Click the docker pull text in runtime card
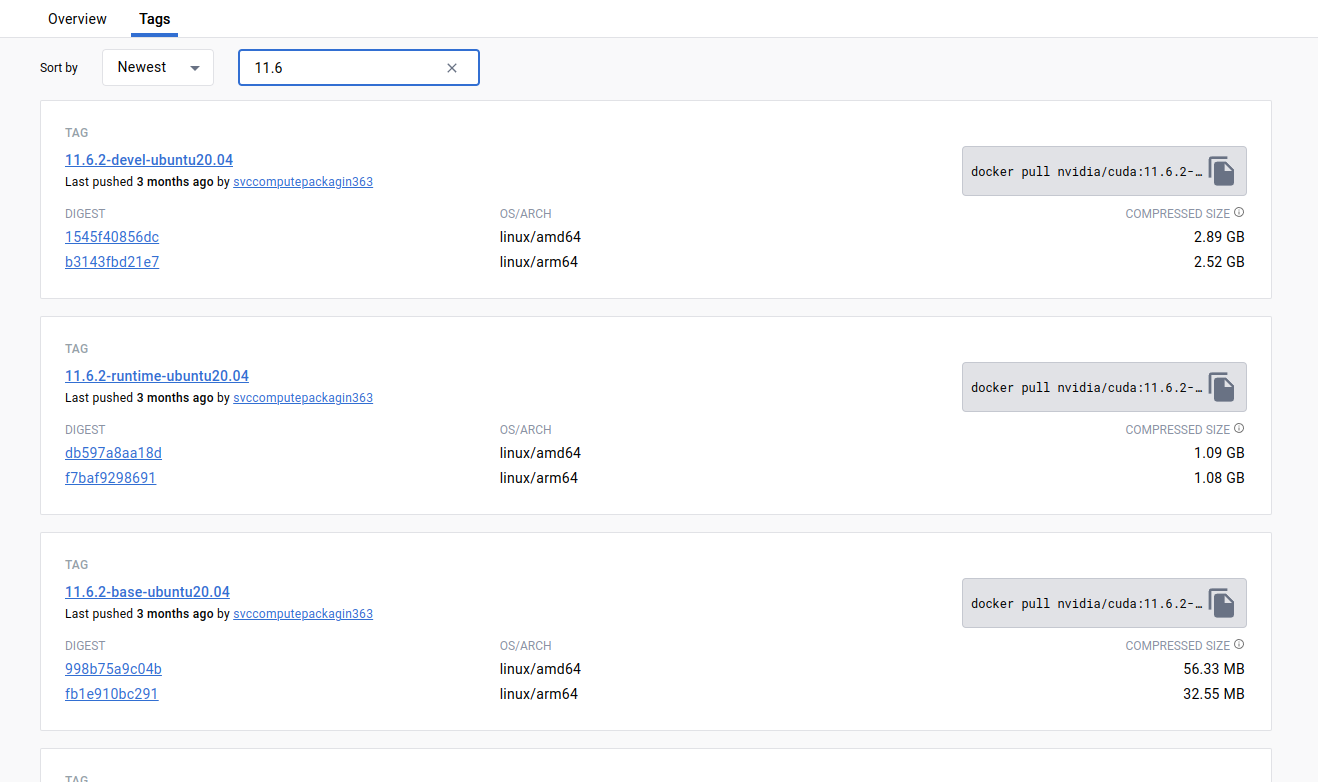The image size is (1318, 782). point(1086,388)
